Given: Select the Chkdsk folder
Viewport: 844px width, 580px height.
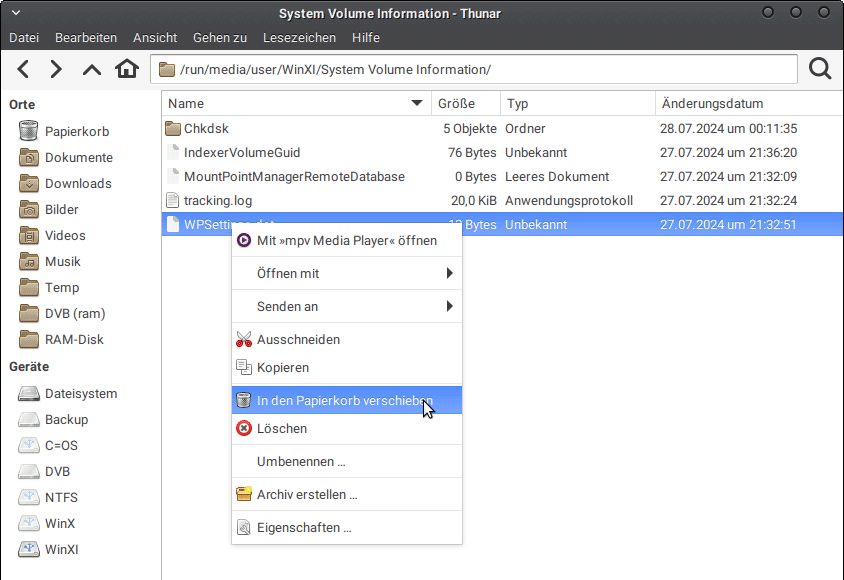Looking at the screenshot, I should 196,129.
